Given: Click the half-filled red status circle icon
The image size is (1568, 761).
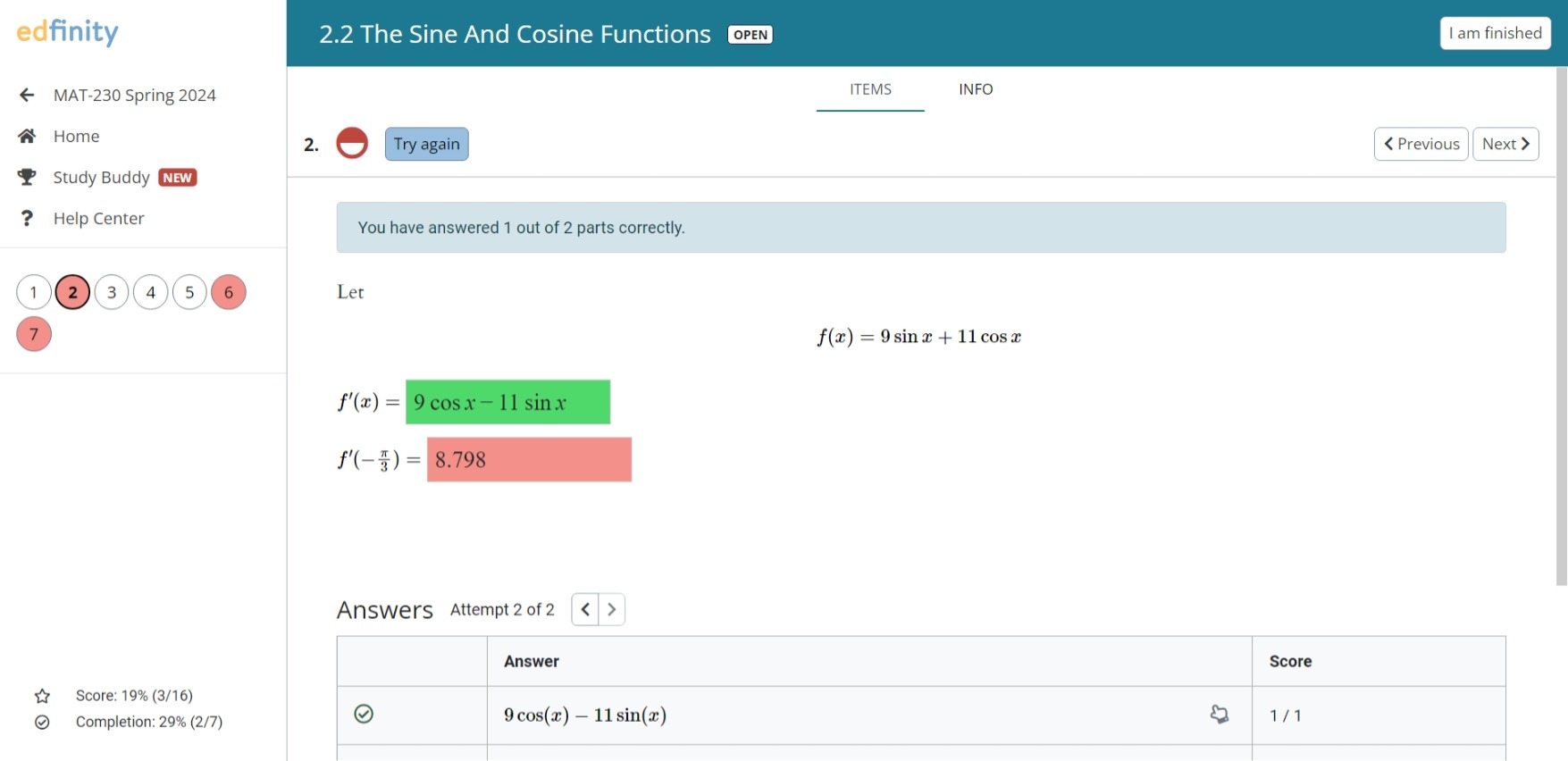Looking at the screenshot, I should click(x=352, y=143).
